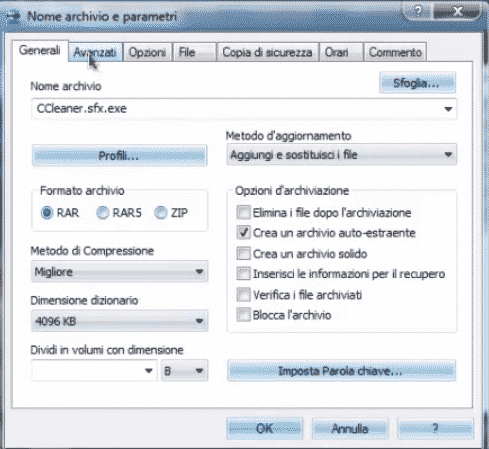Expand the Metodo d'aggiornamento dropdown

coord(342,155)
